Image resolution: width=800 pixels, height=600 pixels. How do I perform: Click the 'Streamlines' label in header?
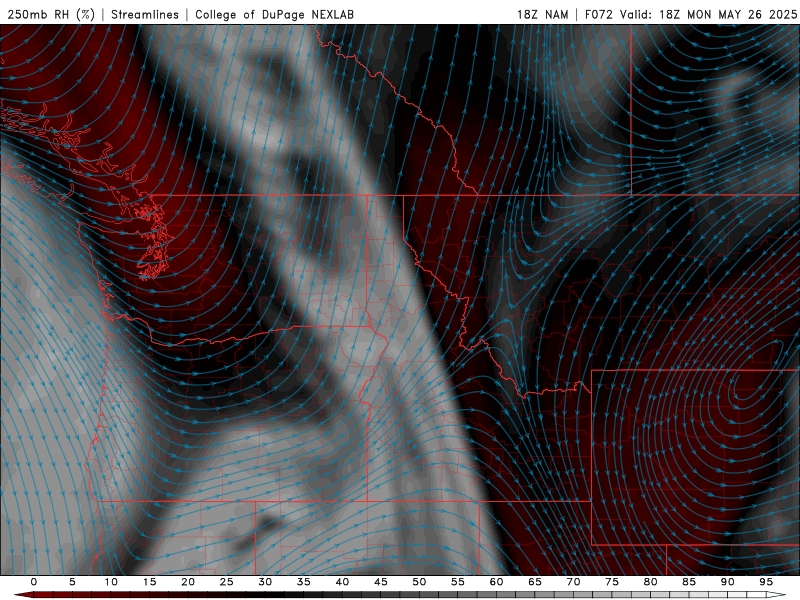tap(145, 14)
